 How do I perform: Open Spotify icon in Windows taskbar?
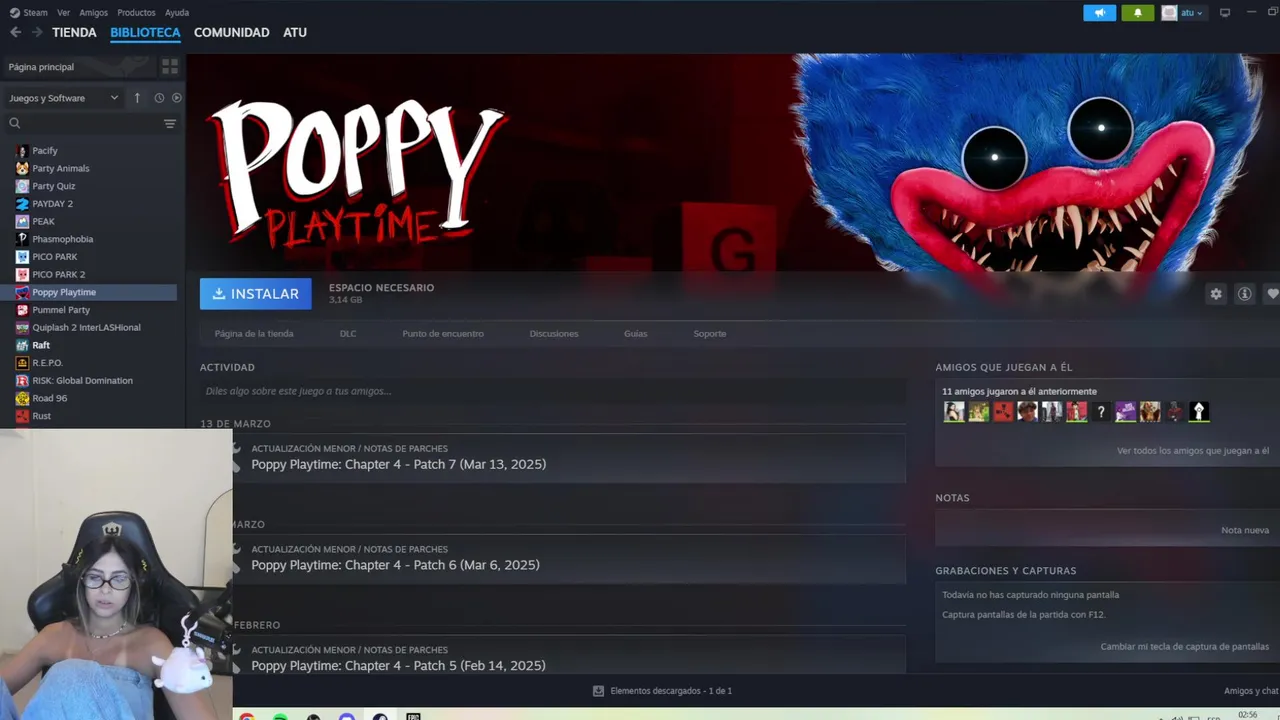click(x=280, y=716)
